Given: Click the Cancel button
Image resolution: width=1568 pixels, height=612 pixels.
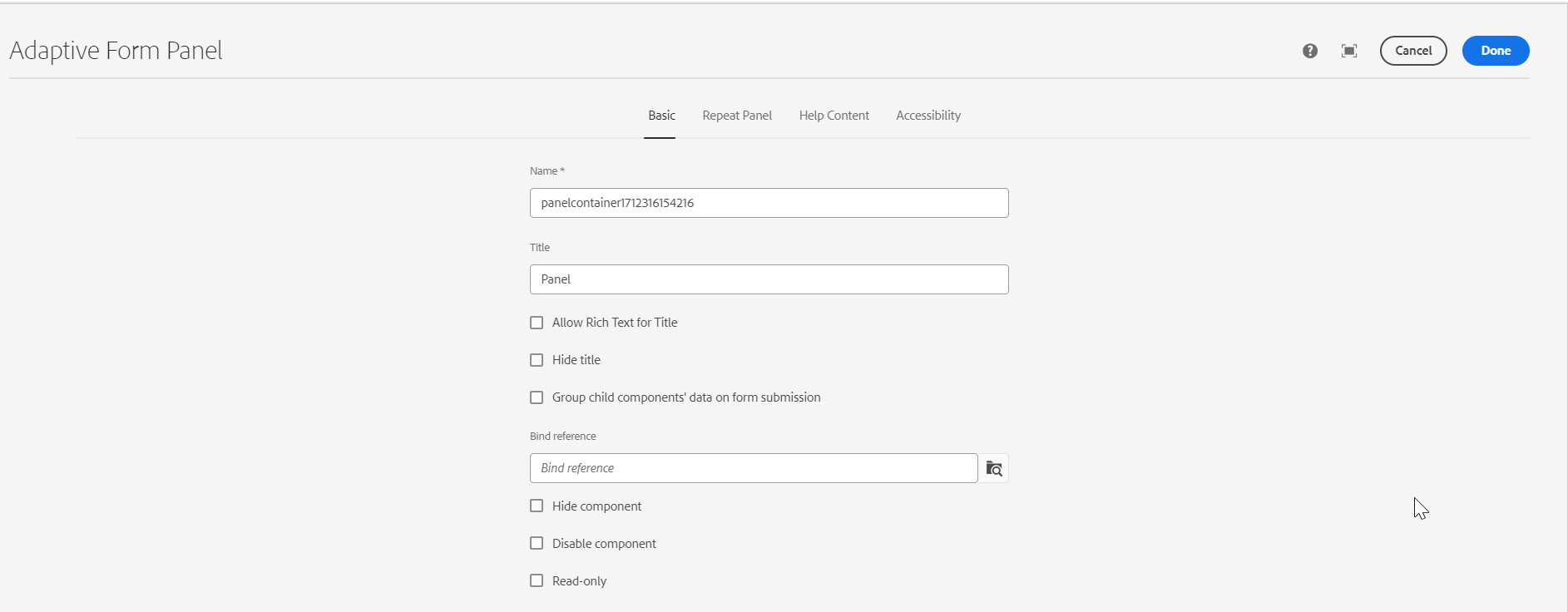Looking at the screenshot, I should [x=1413, y=51].
